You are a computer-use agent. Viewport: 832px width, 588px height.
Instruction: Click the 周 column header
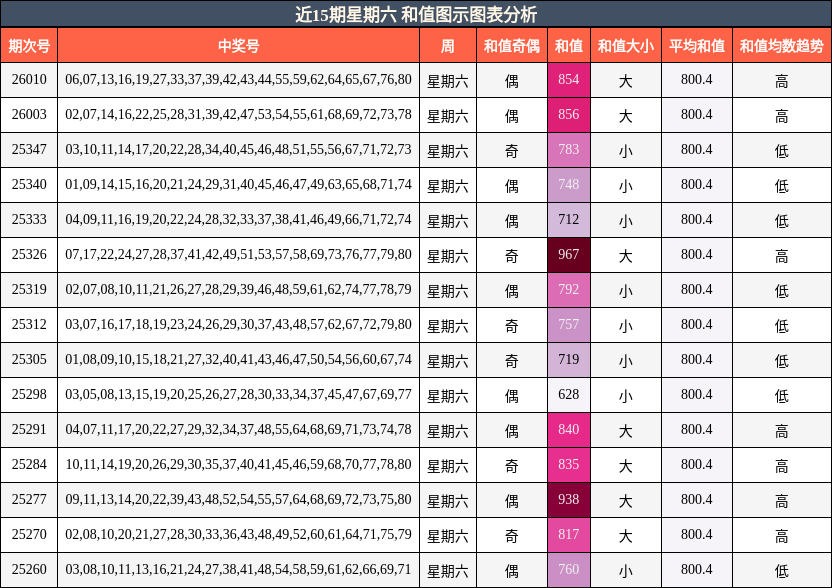(444, 44)
